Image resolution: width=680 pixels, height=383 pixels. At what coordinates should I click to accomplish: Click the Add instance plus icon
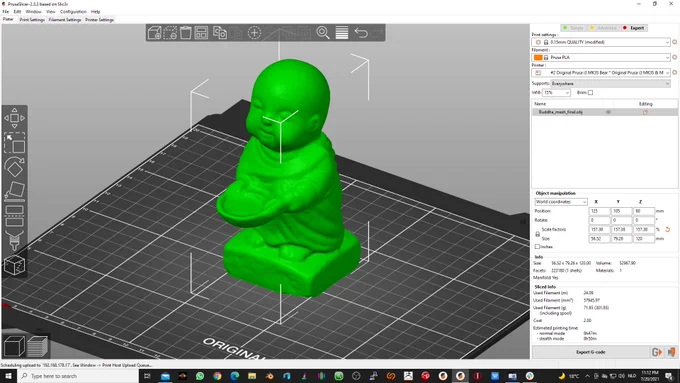click(254, 33)
